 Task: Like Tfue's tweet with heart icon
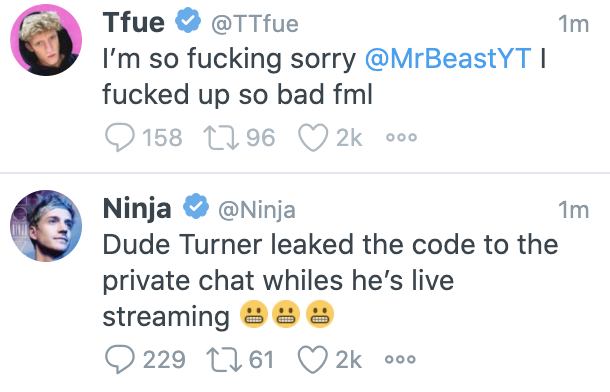pyautogui.click(x=313, y=137)
